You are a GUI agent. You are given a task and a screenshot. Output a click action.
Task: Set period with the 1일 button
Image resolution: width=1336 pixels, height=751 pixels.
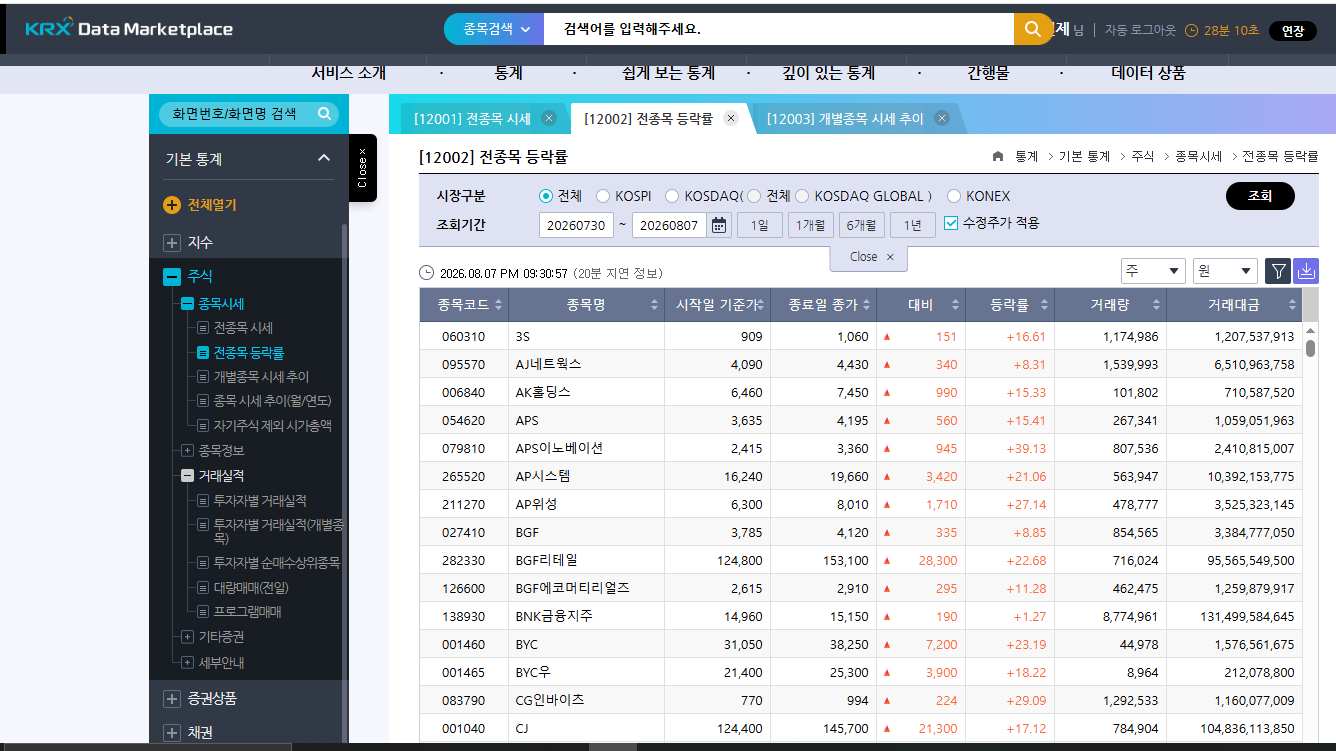point(760,225)
